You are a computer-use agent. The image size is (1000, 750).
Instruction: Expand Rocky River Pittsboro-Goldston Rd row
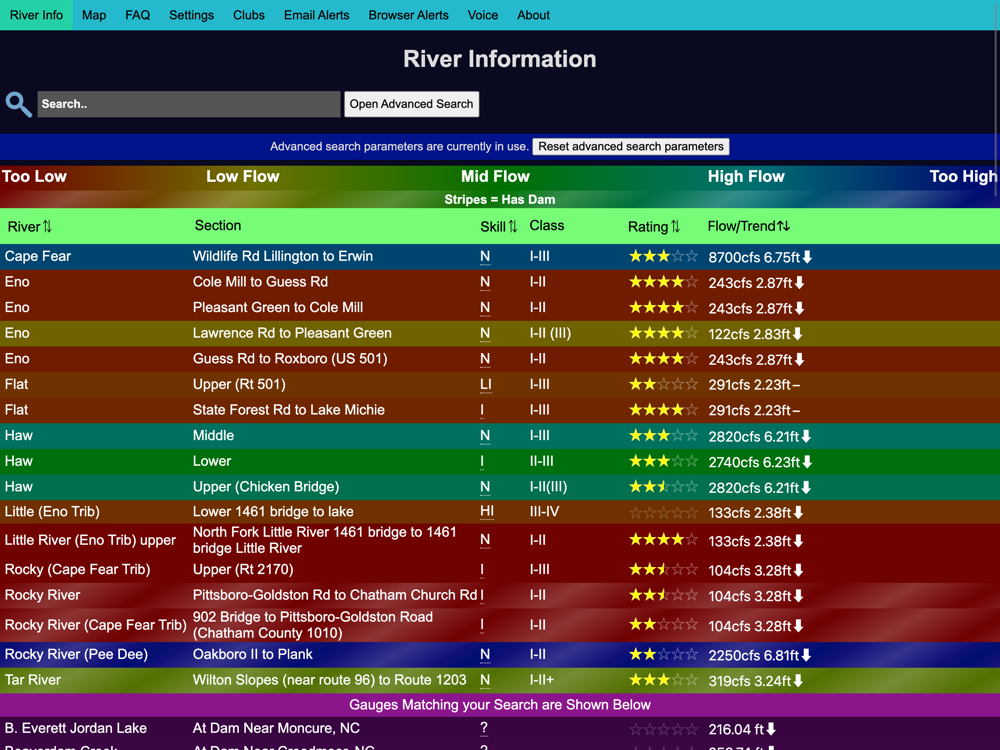[500, 595]
